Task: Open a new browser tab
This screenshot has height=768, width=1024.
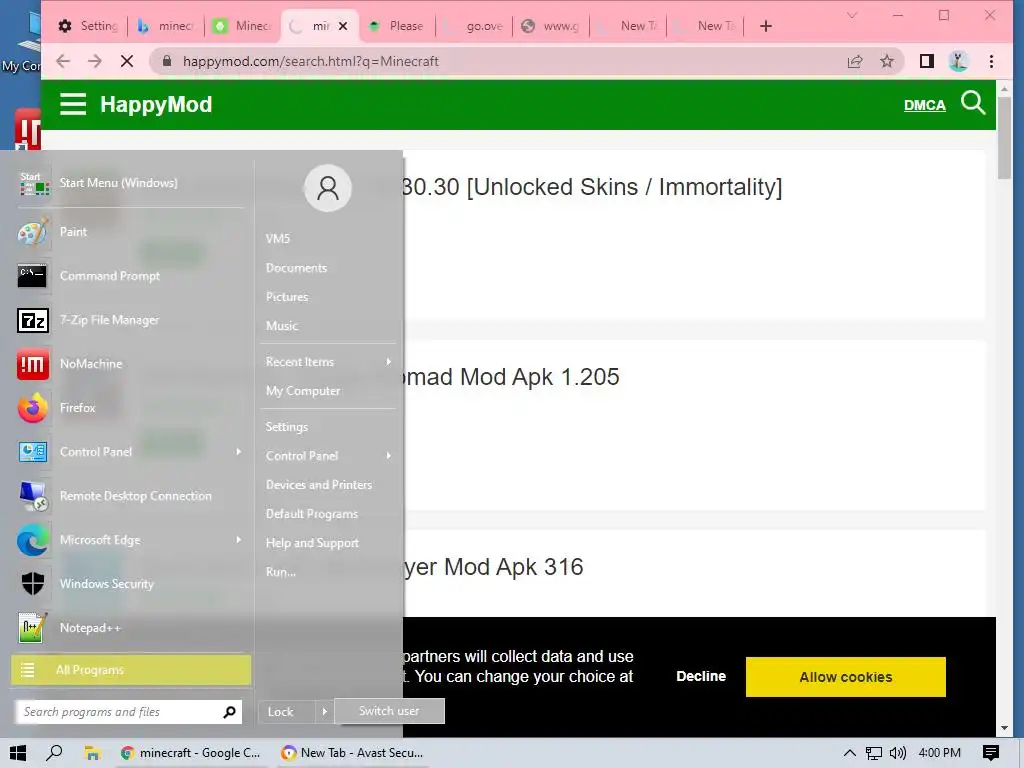Action: point(766,26)
